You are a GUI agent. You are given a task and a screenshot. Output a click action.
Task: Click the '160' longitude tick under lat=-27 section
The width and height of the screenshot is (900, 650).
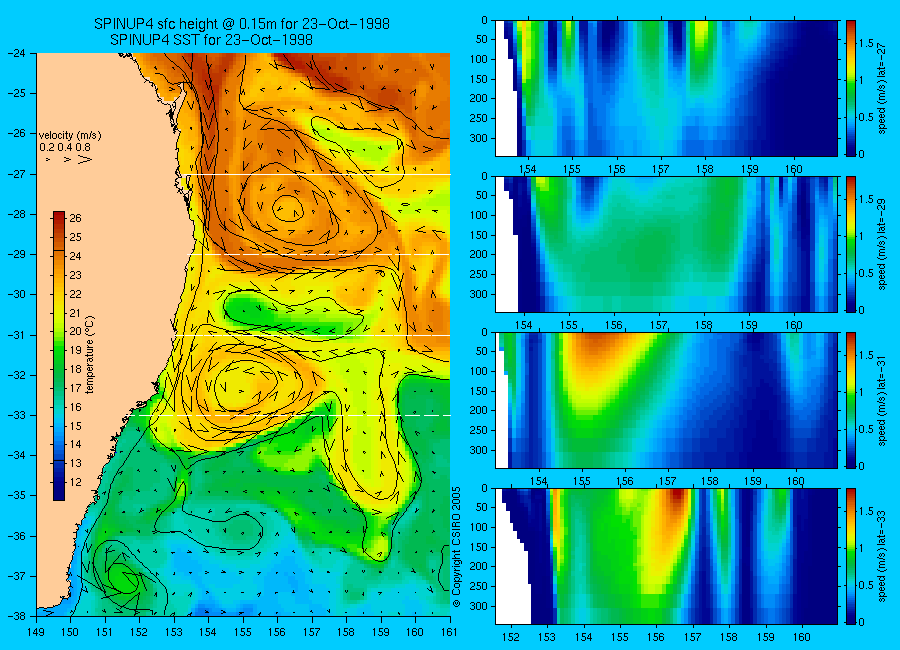pos(794,169)
